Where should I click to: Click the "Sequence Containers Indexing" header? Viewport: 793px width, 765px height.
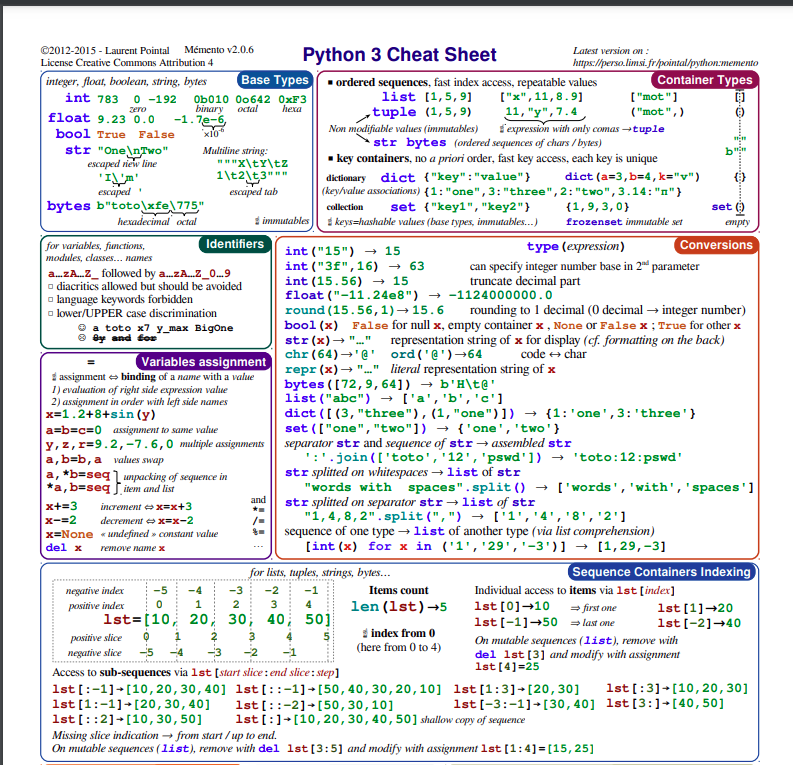(662, 572)
